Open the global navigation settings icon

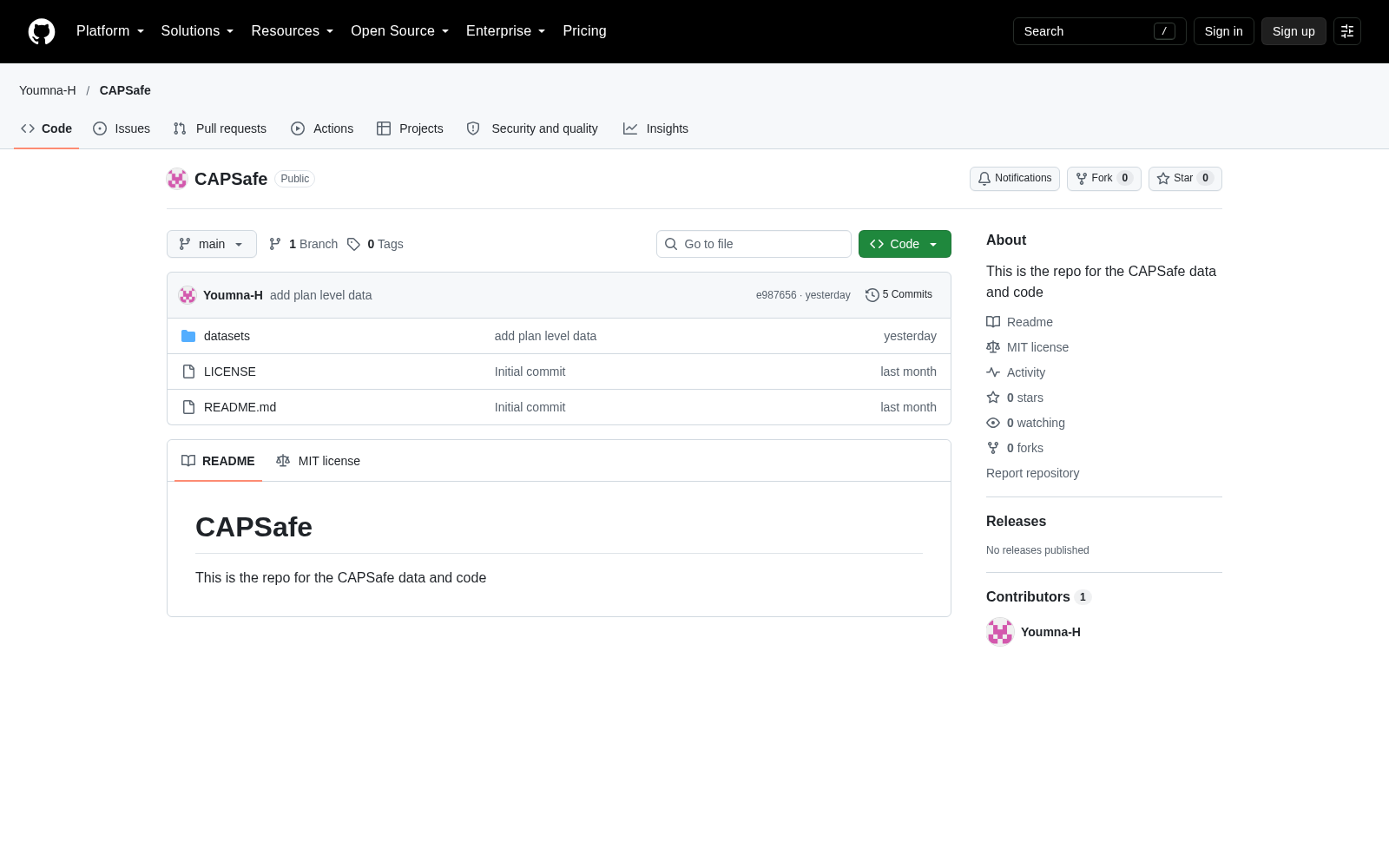[x=1347, y=31]
